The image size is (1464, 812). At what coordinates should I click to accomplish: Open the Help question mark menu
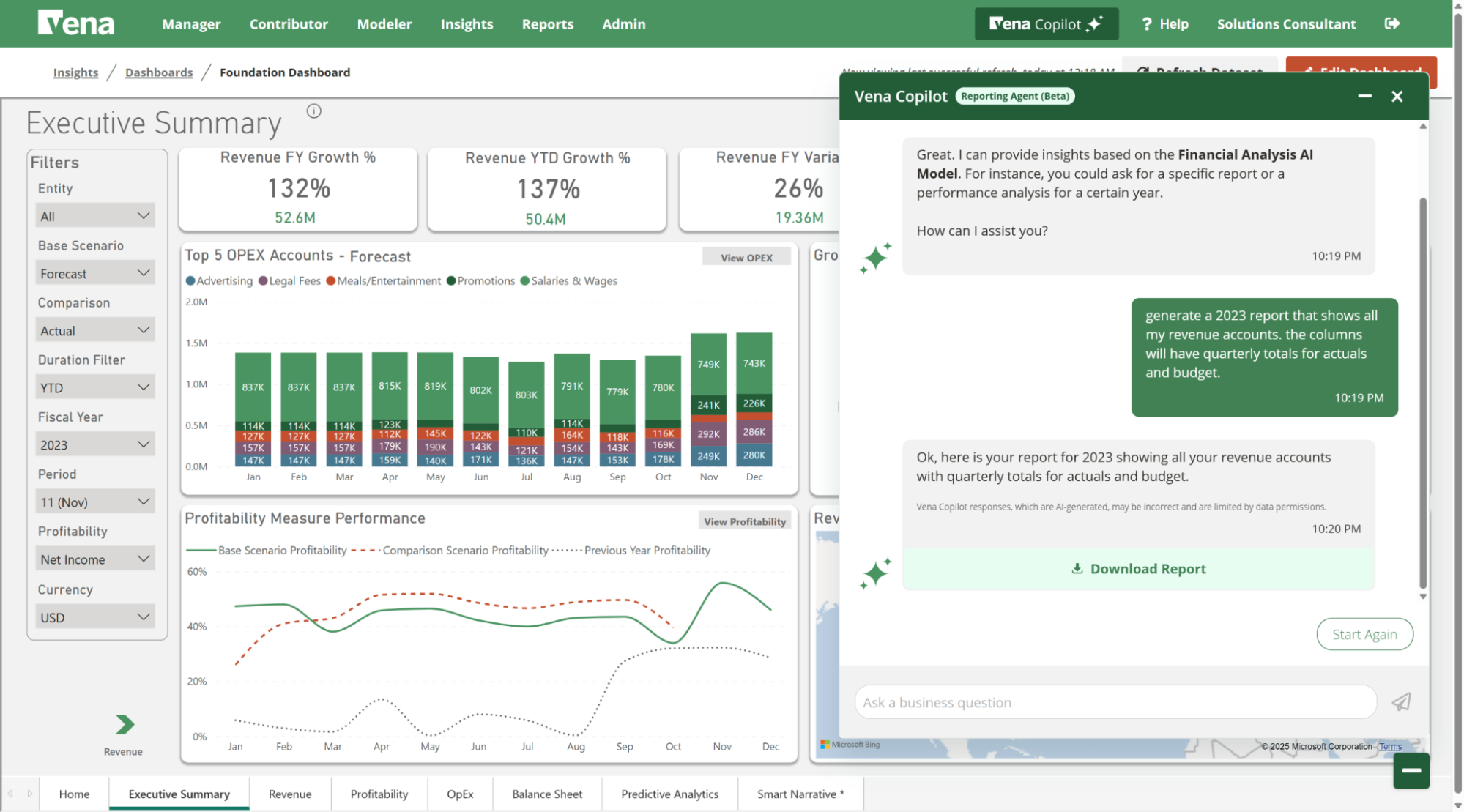coord(1164,24)
